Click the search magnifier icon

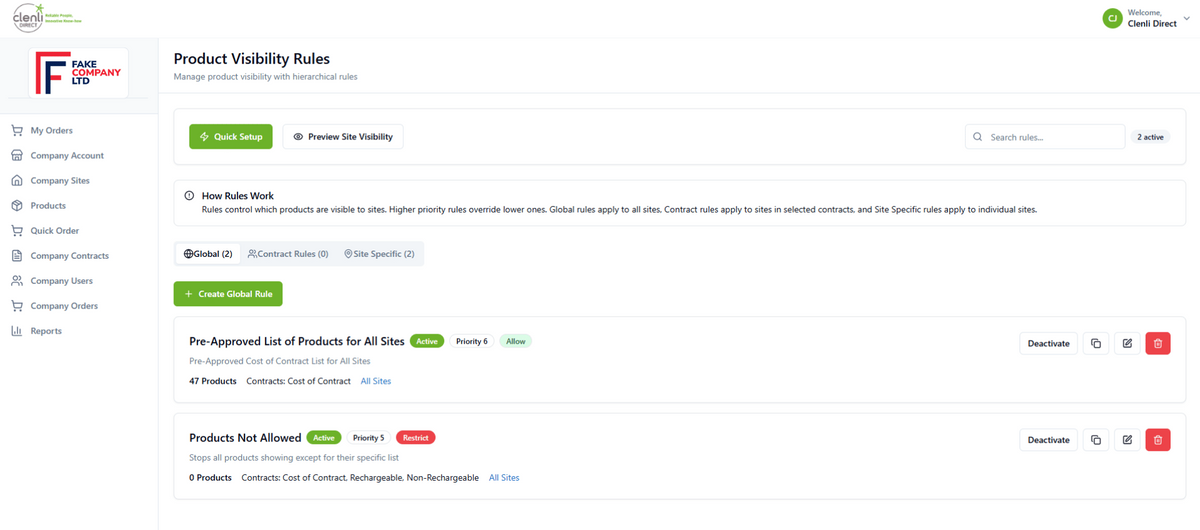(x=978, y=137)
